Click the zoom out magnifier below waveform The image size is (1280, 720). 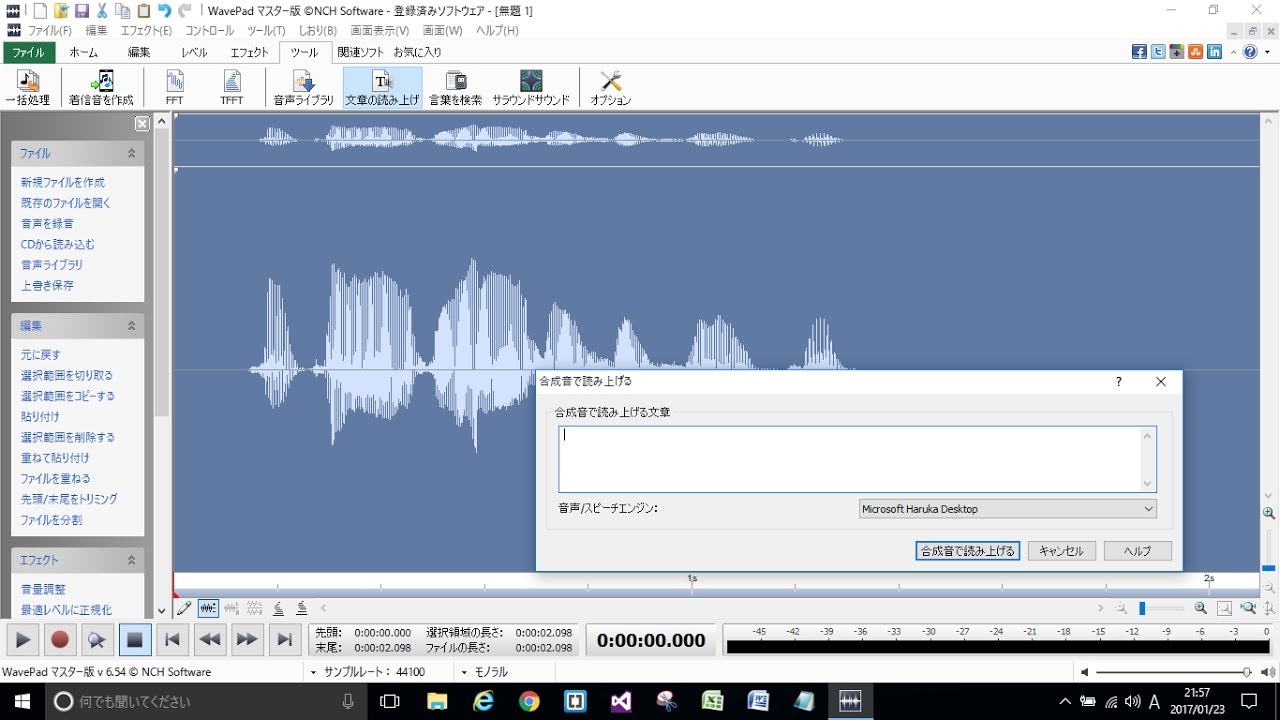(x=1122, y=608)
